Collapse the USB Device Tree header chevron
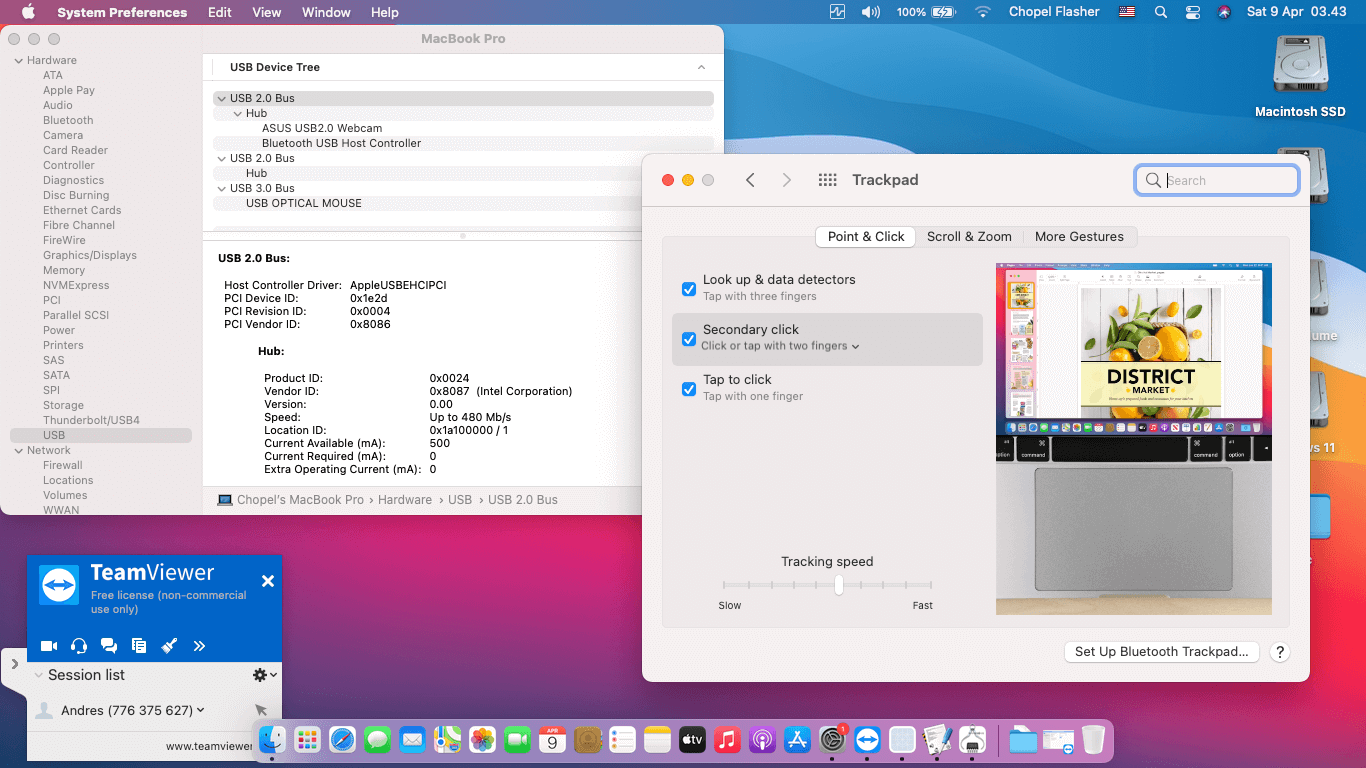This screenshot has height=768, width=1366. [701, 67]
